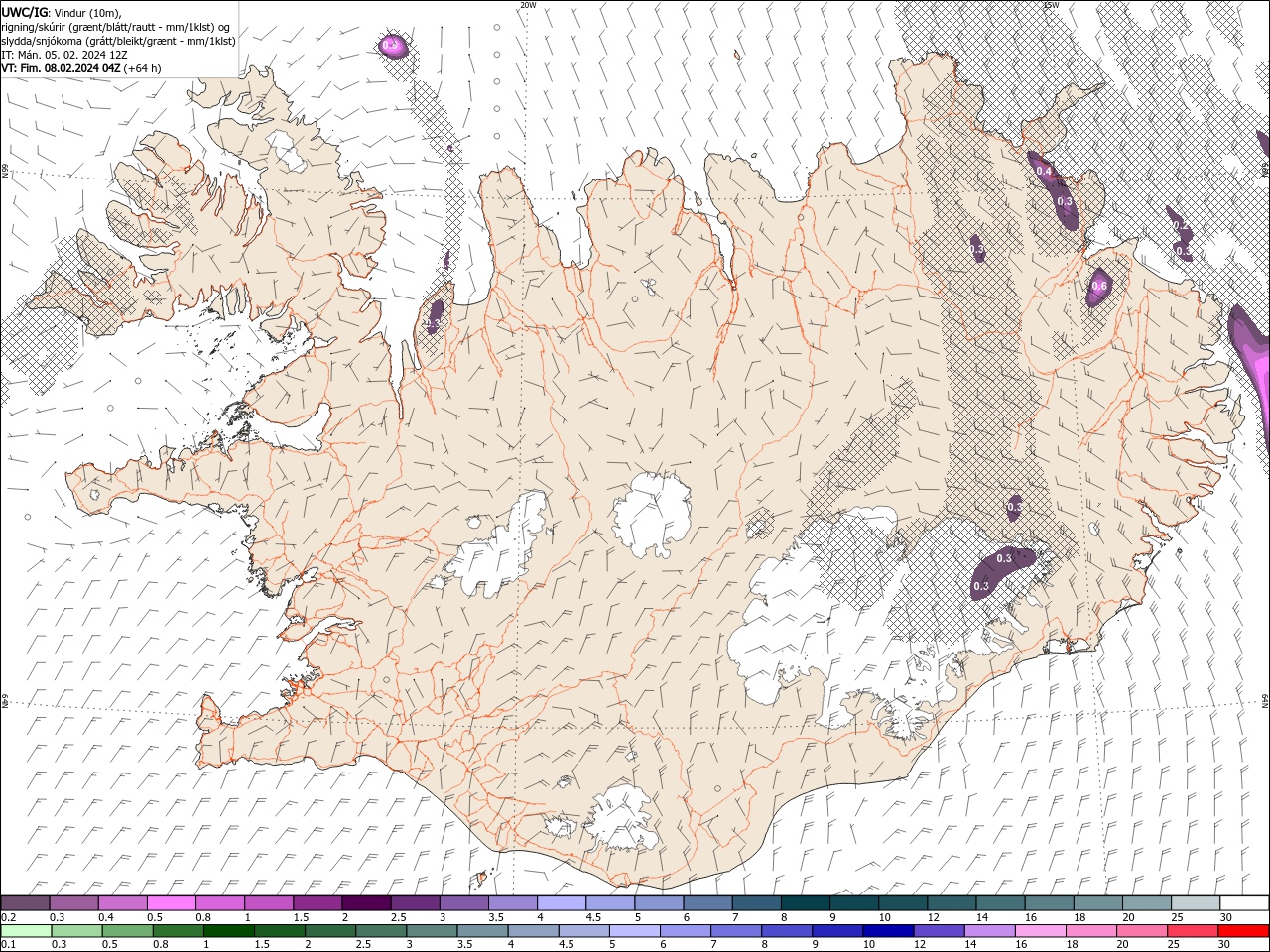Click the bright red bottom-row swatch labeled 30
Screen dimensions: 1270x952
[1243, 931]
